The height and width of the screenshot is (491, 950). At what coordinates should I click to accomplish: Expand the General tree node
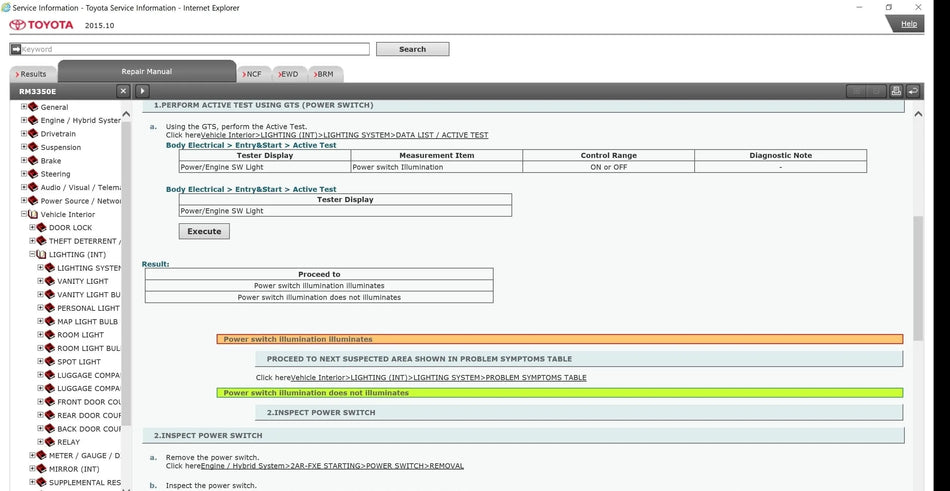pos(23,107)
